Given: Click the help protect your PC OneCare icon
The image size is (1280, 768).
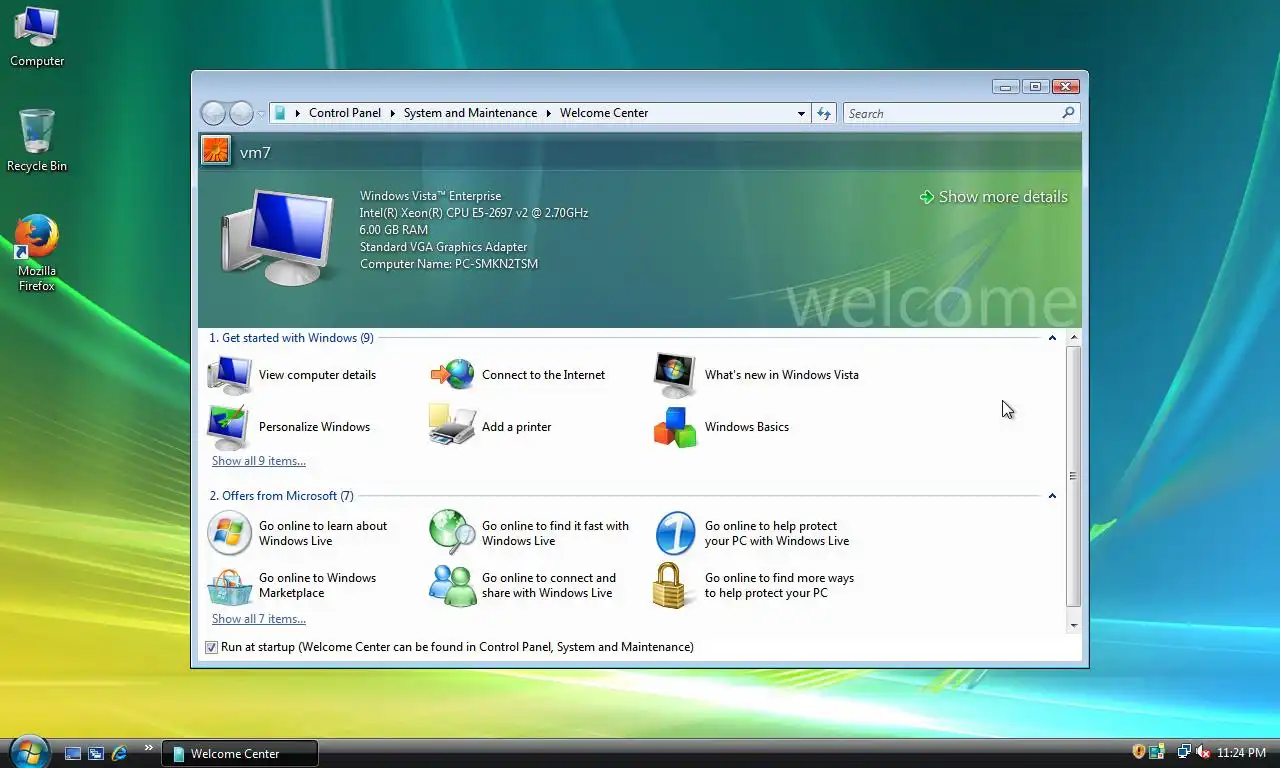Looking at the screenshot, I should 675,533.
